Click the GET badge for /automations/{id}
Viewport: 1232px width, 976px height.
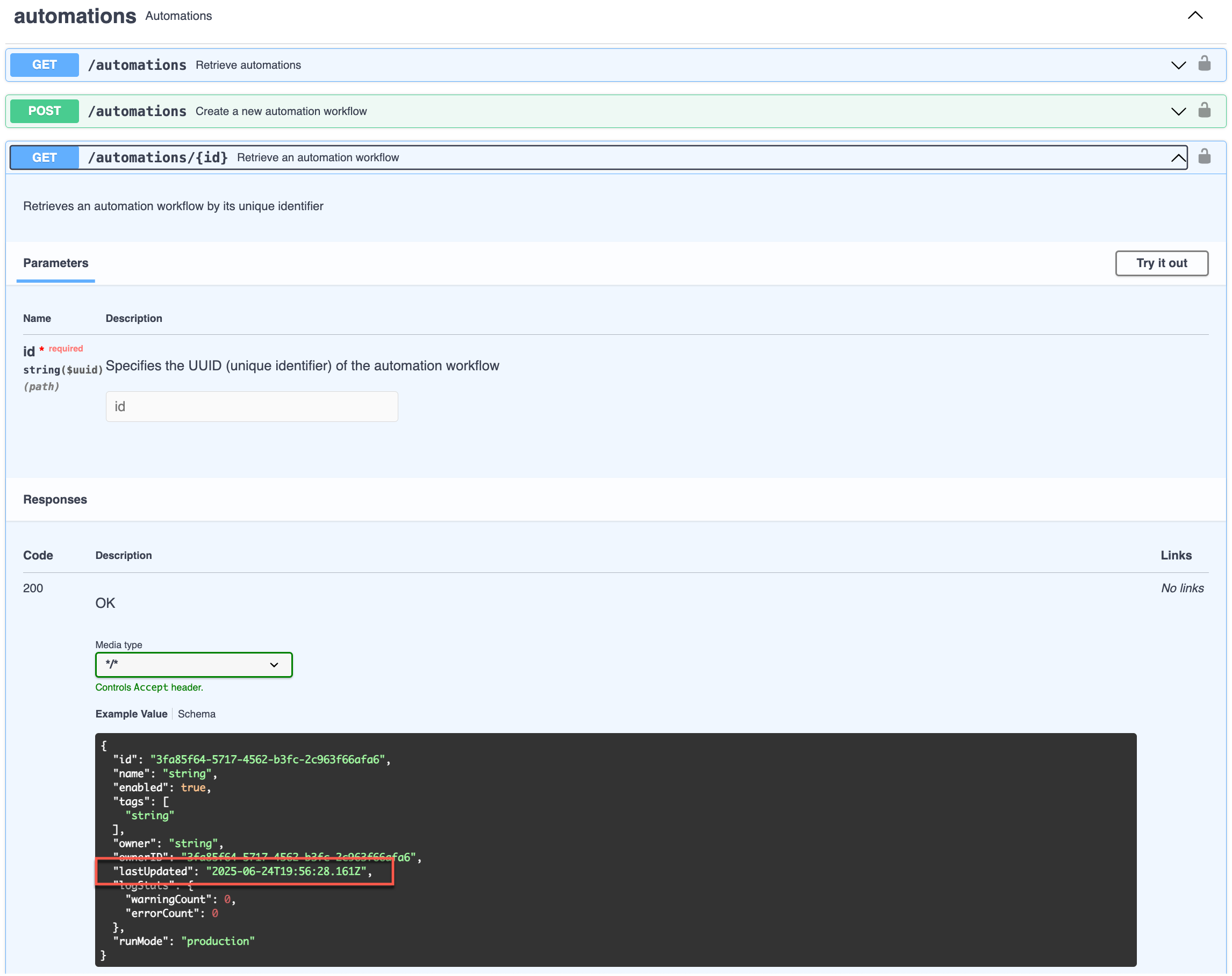(x=45, y=157)
